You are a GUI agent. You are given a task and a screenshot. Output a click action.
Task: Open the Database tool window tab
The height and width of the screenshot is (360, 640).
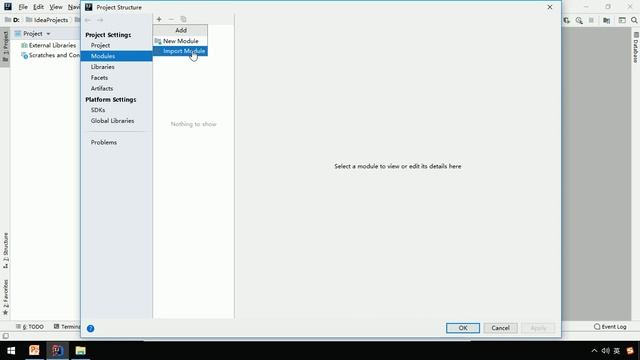(x=636, y=47)
